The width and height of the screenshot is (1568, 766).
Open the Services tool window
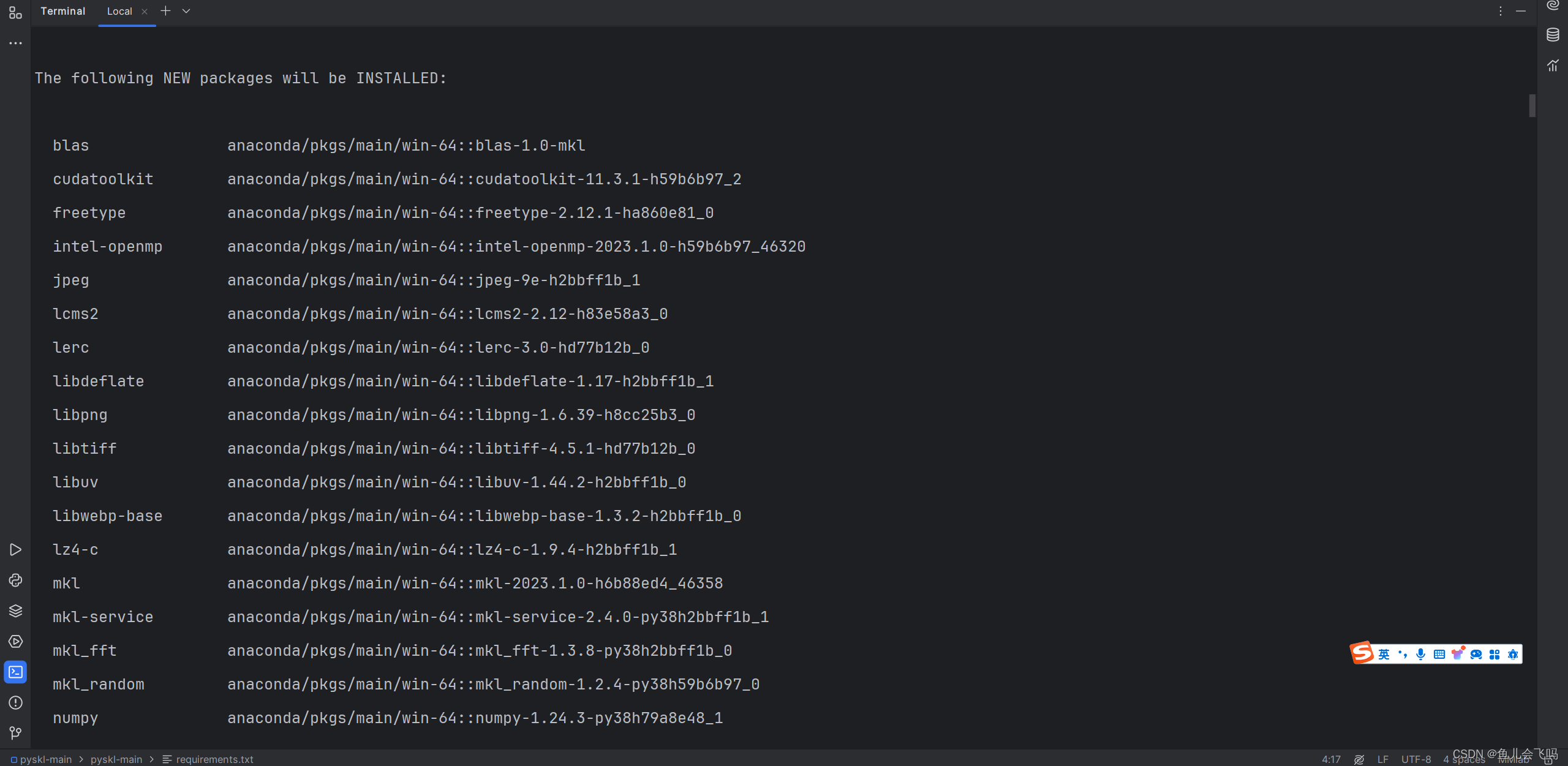(x=15, y=610)
